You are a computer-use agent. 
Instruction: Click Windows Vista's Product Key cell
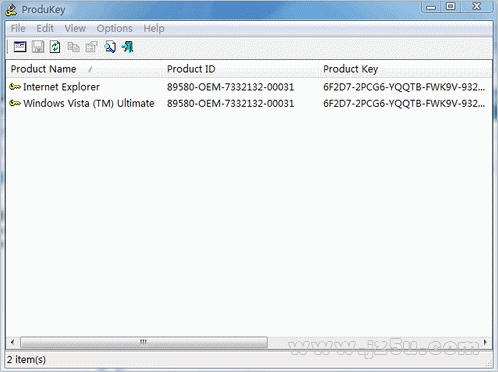404,103
